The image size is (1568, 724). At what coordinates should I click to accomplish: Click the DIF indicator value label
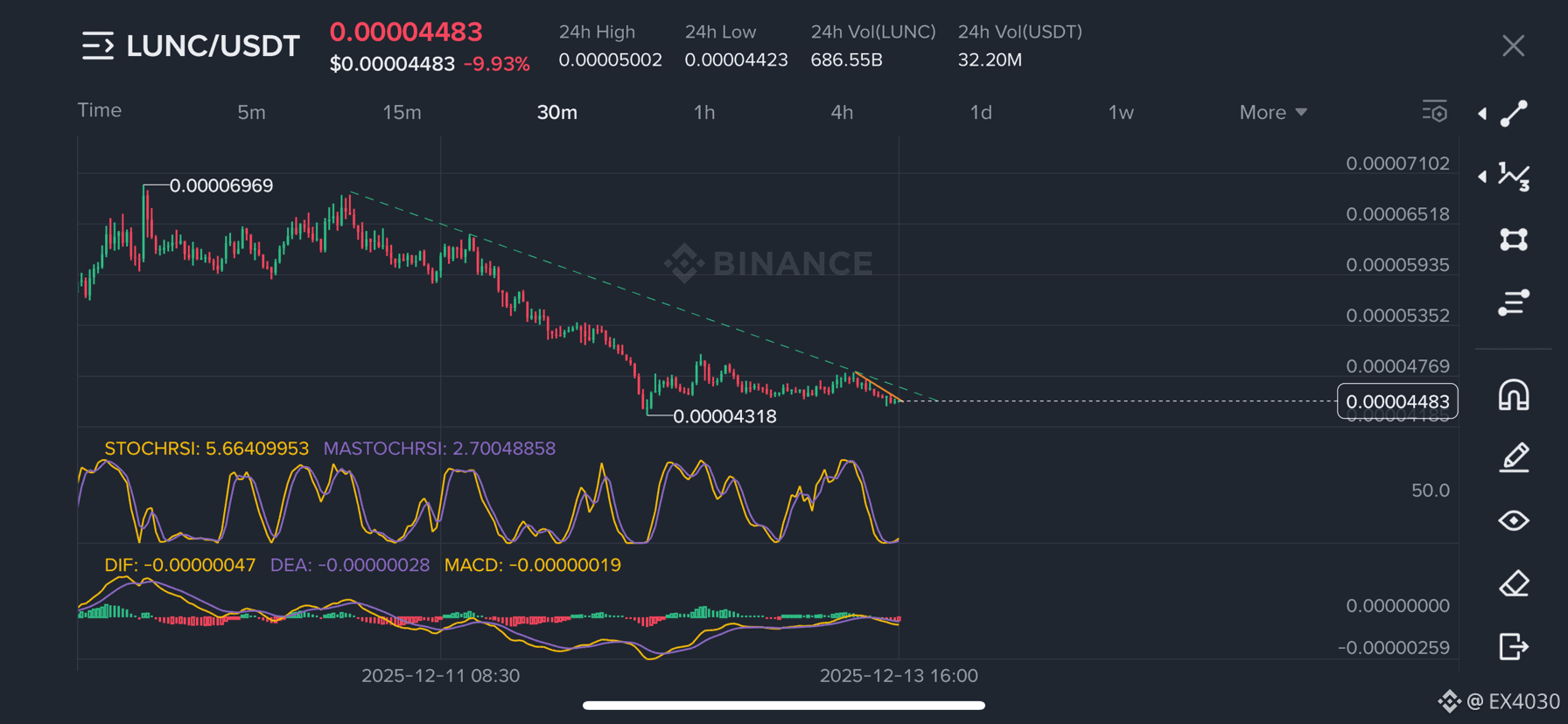180,565
